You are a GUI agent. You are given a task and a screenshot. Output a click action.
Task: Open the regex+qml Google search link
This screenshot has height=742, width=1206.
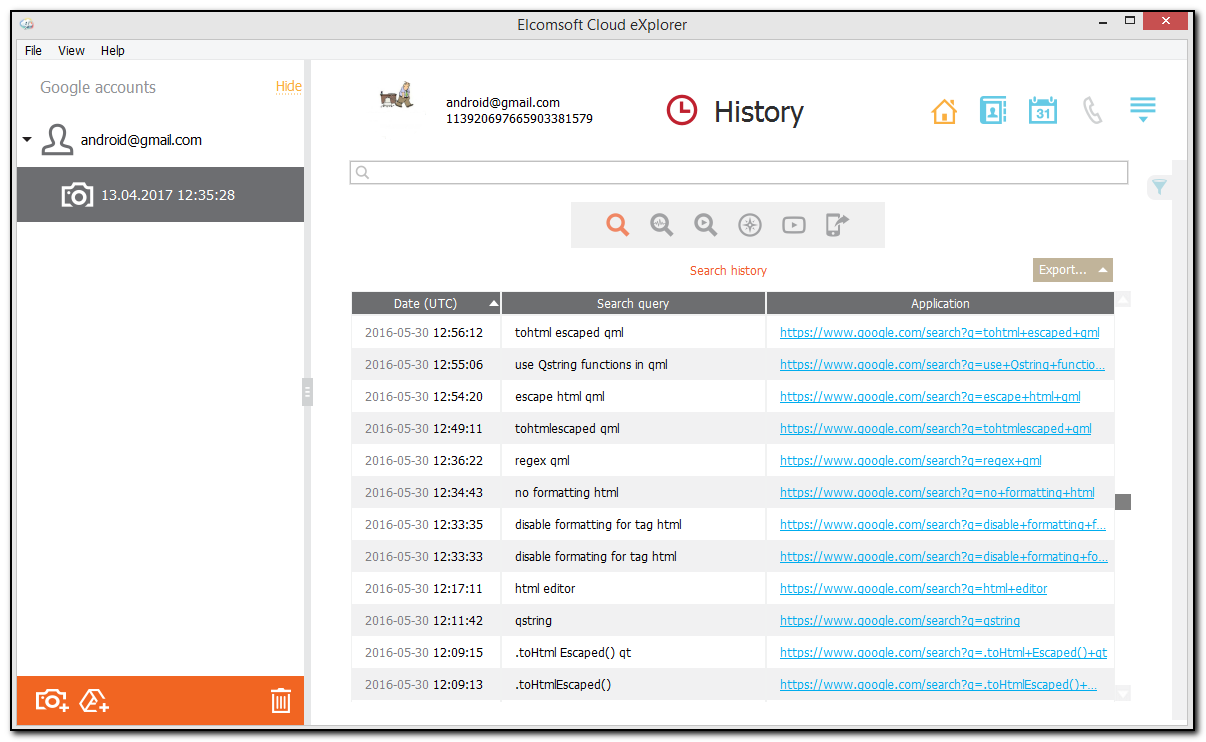click(910, 461)
